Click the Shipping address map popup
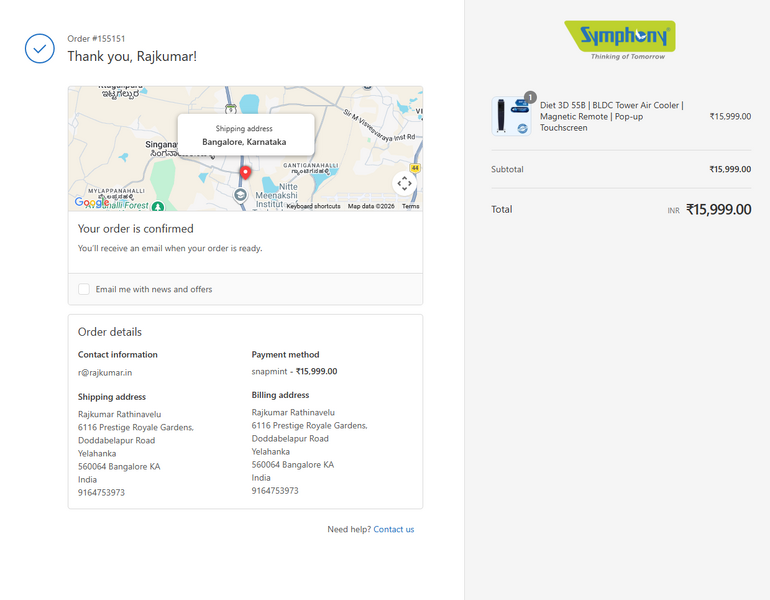 (246, 135)
